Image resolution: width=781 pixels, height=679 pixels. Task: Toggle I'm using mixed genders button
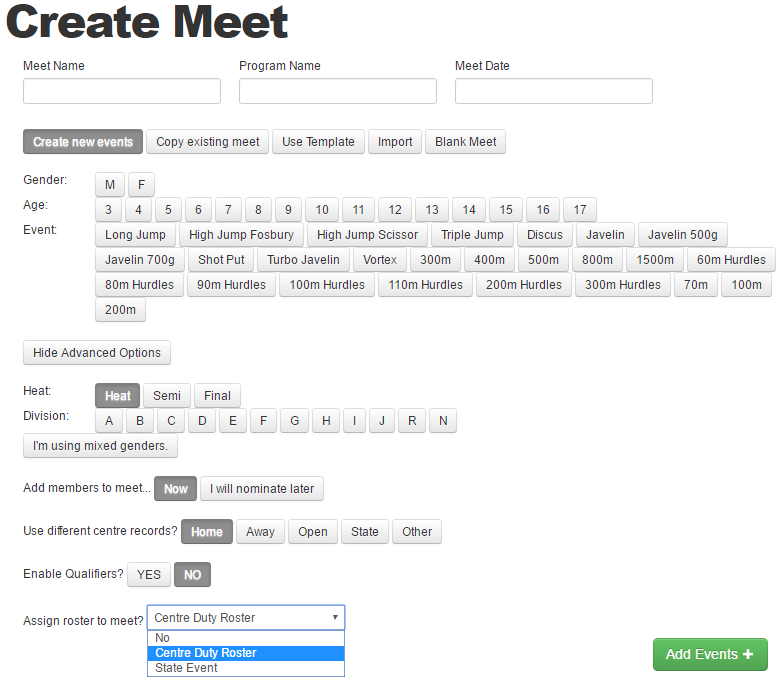(x=100, y=445)
